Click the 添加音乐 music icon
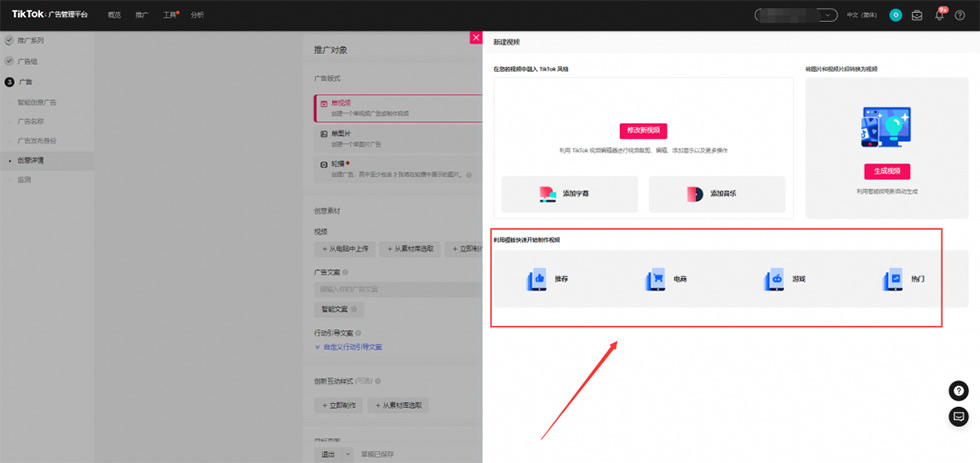The height and width of the screenshot is (463, 980). pyautogui.click(x=695, y=193)
